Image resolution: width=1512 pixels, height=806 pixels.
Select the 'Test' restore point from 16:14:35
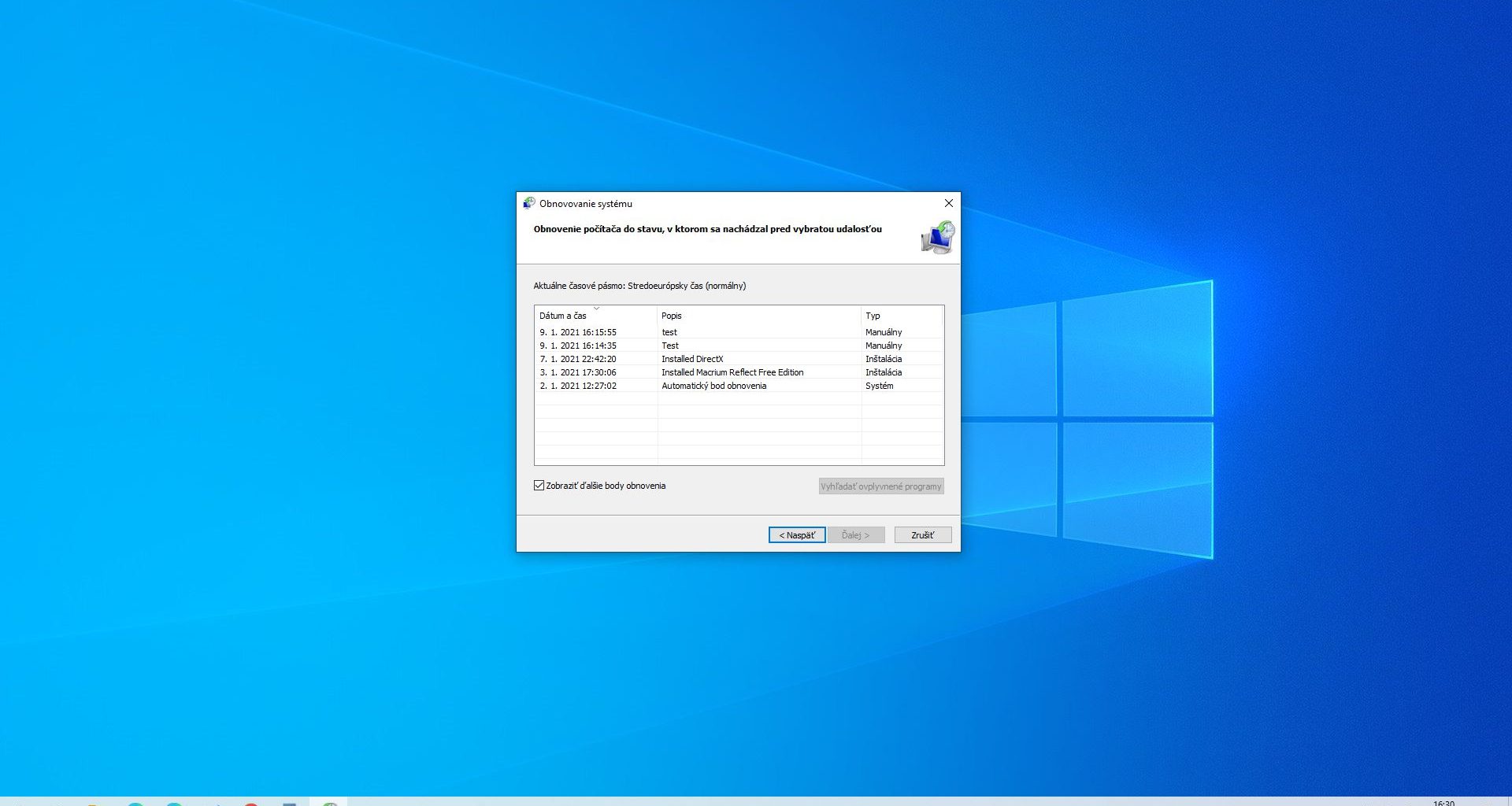669,346
